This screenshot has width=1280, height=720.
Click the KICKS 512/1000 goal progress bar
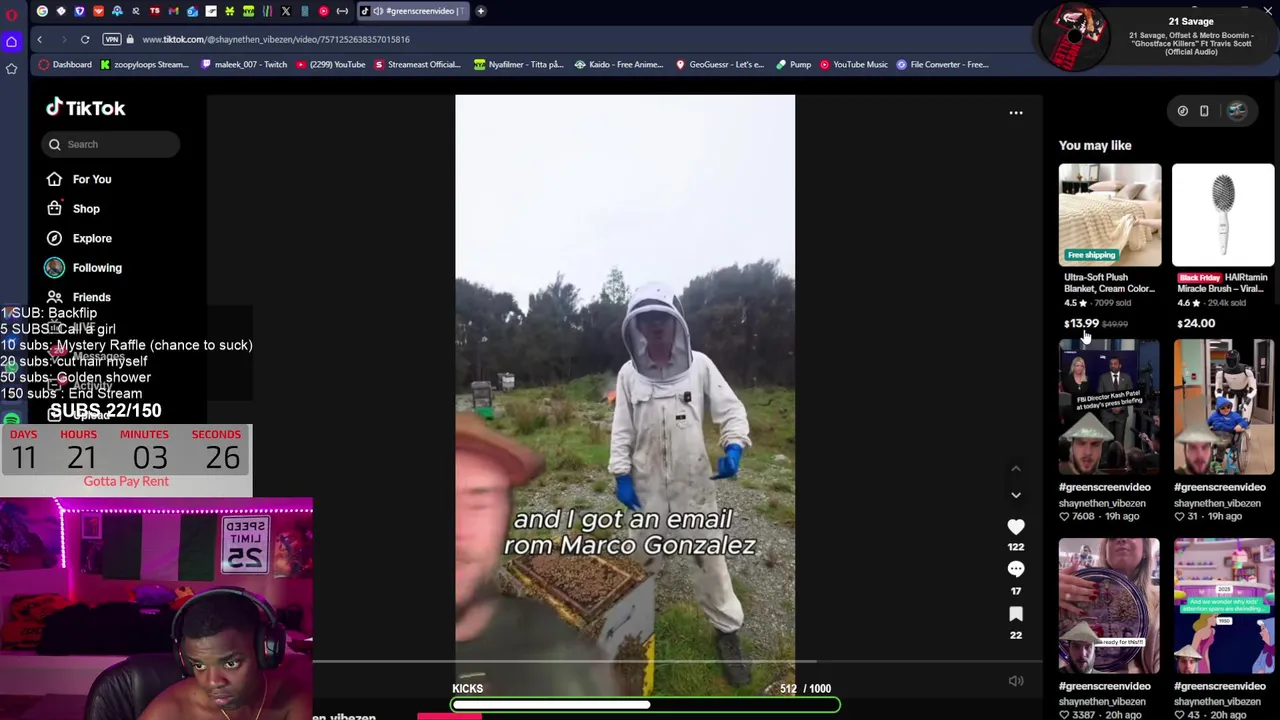tap(646, 705)
